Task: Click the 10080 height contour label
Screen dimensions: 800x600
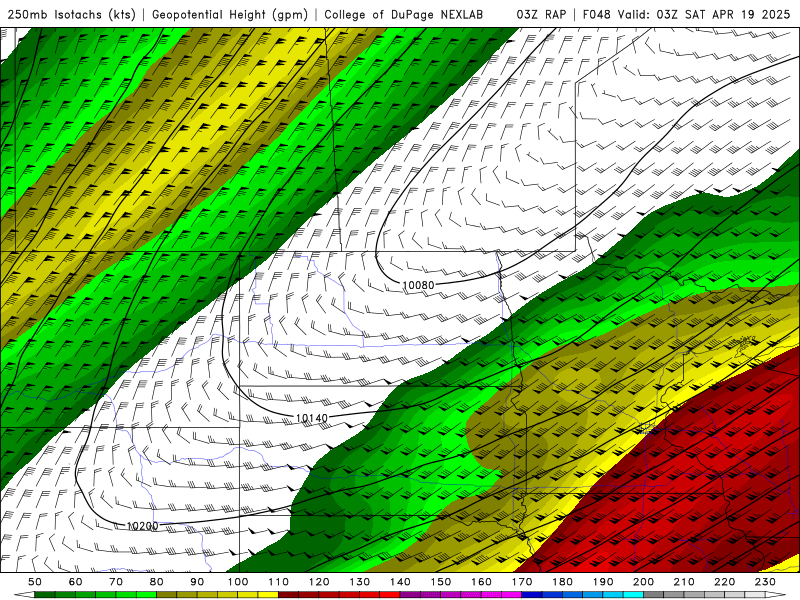Action: 418,285
